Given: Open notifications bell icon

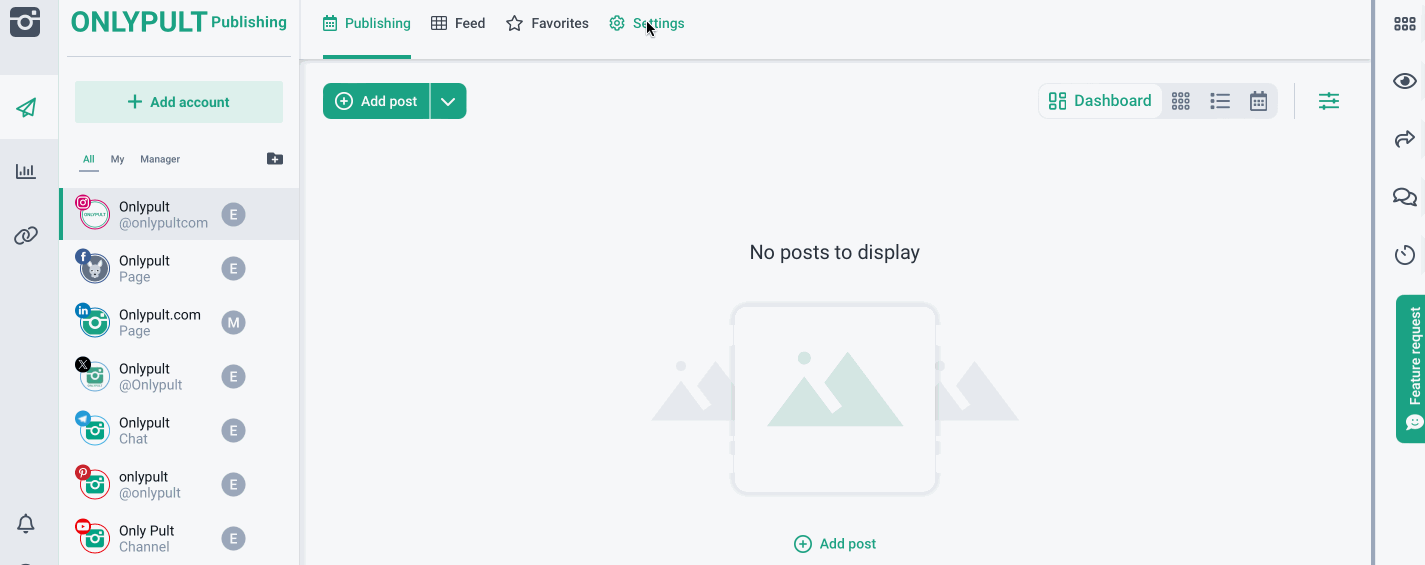Looking at the screenshot, I should coord(26,523).
